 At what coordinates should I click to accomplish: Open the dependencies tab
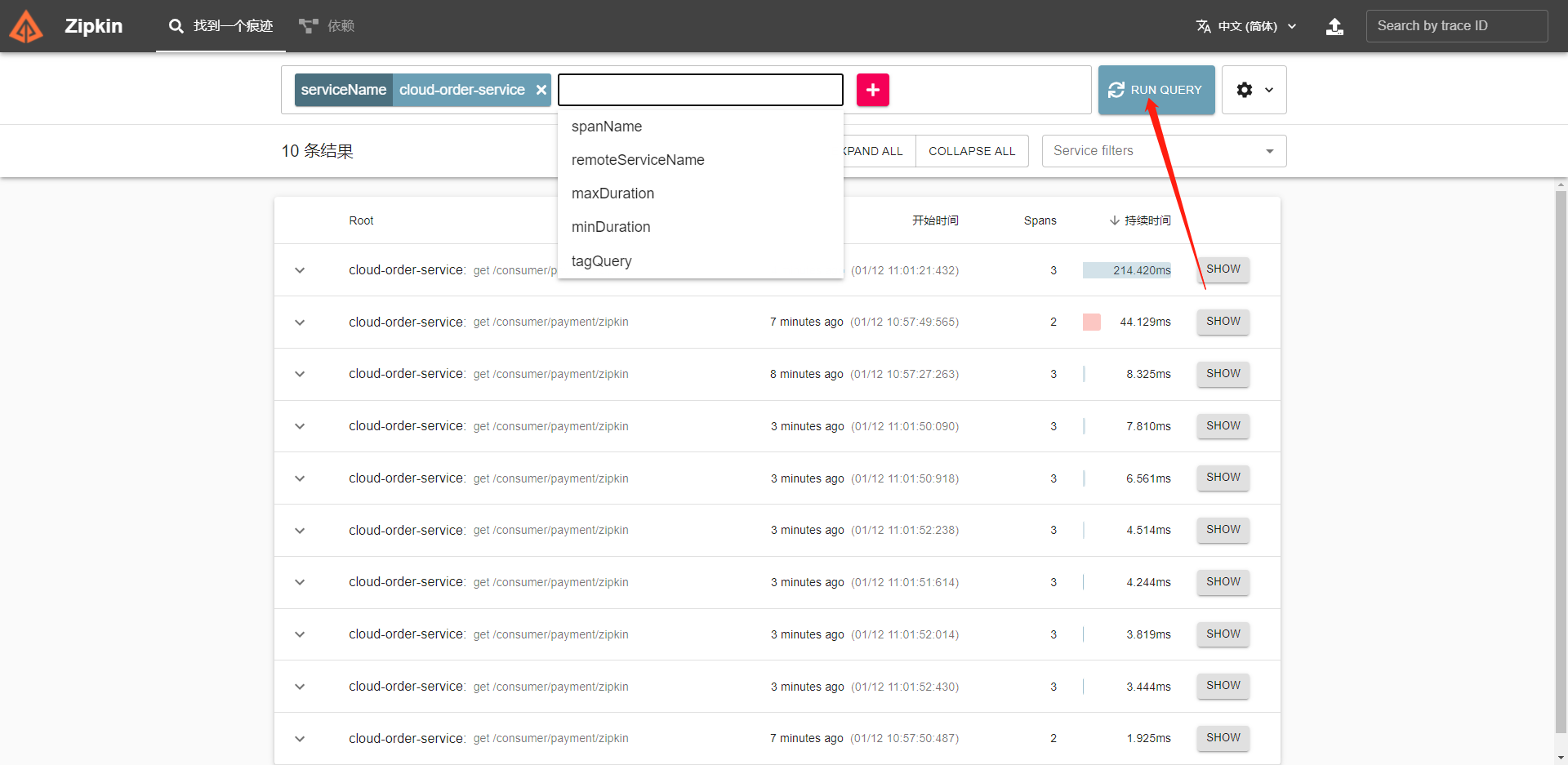327,26
